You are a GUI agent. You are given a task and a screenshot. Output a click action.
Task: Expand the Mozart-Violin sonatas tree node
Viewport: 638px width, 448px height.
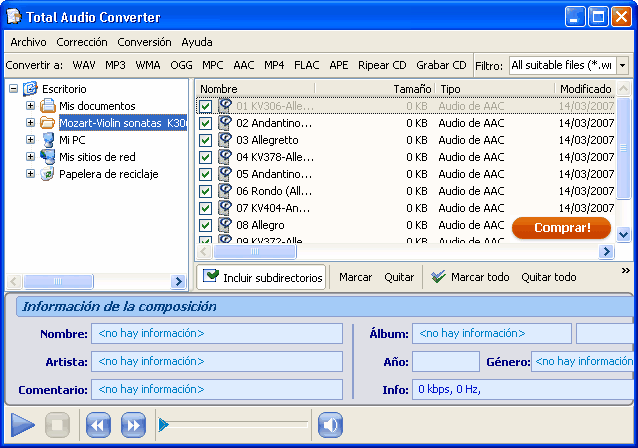(30, 122)
